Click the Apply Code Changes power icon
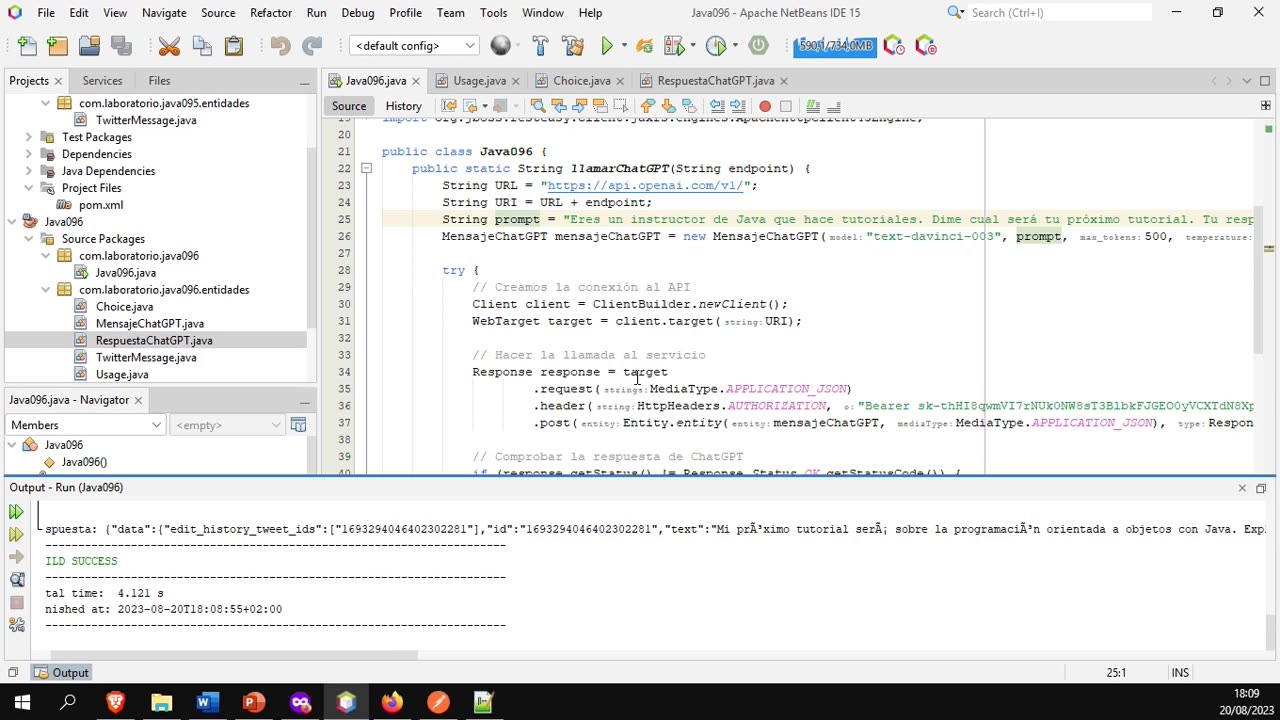 pos(758,46)
